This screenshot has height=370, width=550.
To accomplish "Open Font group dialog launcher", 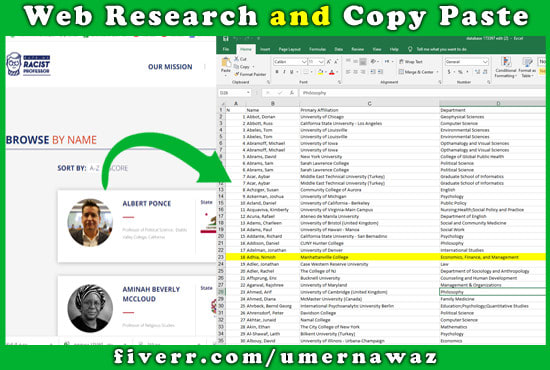I will tap(340, 82).
